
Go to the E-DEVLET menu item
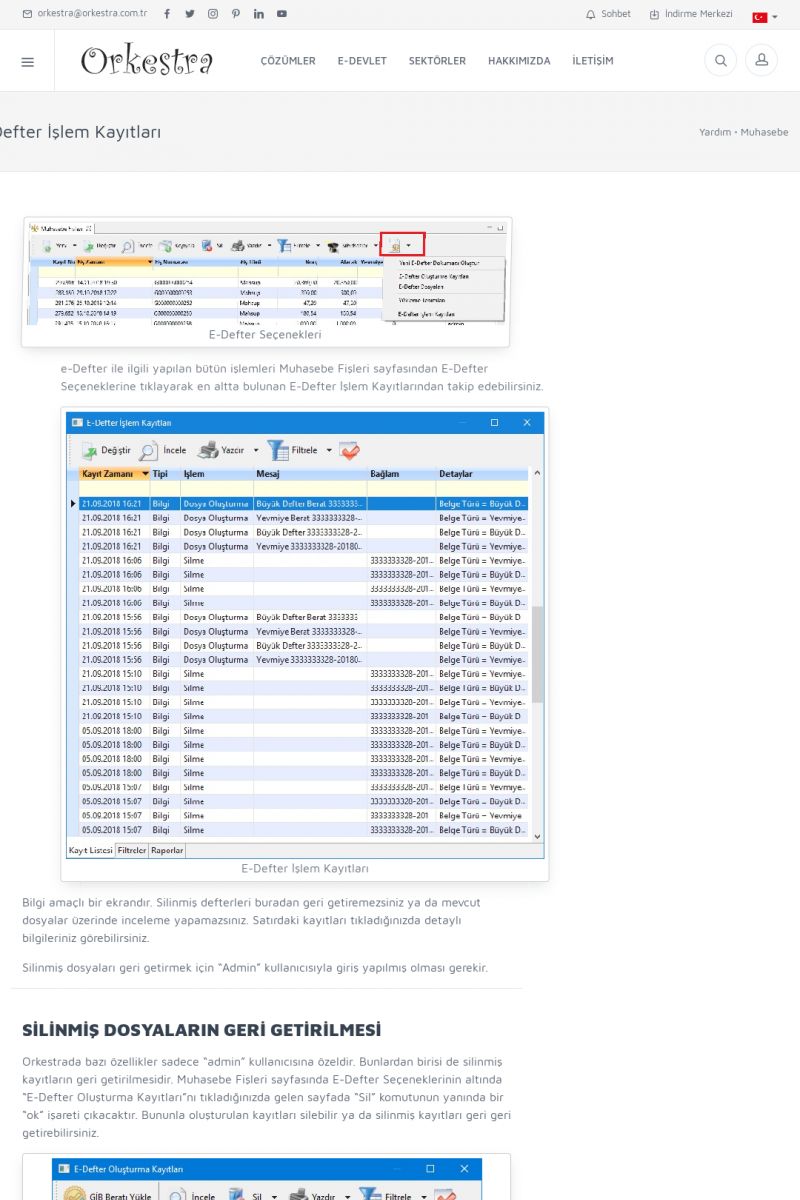click(362, 61)
